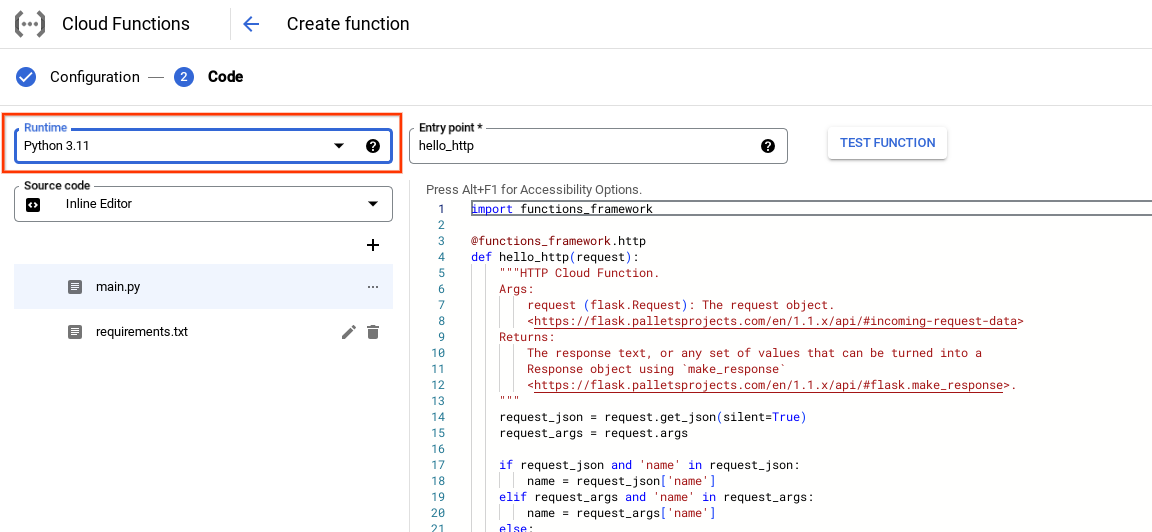Delete requirements.txt using trash icon

(373, 332)
